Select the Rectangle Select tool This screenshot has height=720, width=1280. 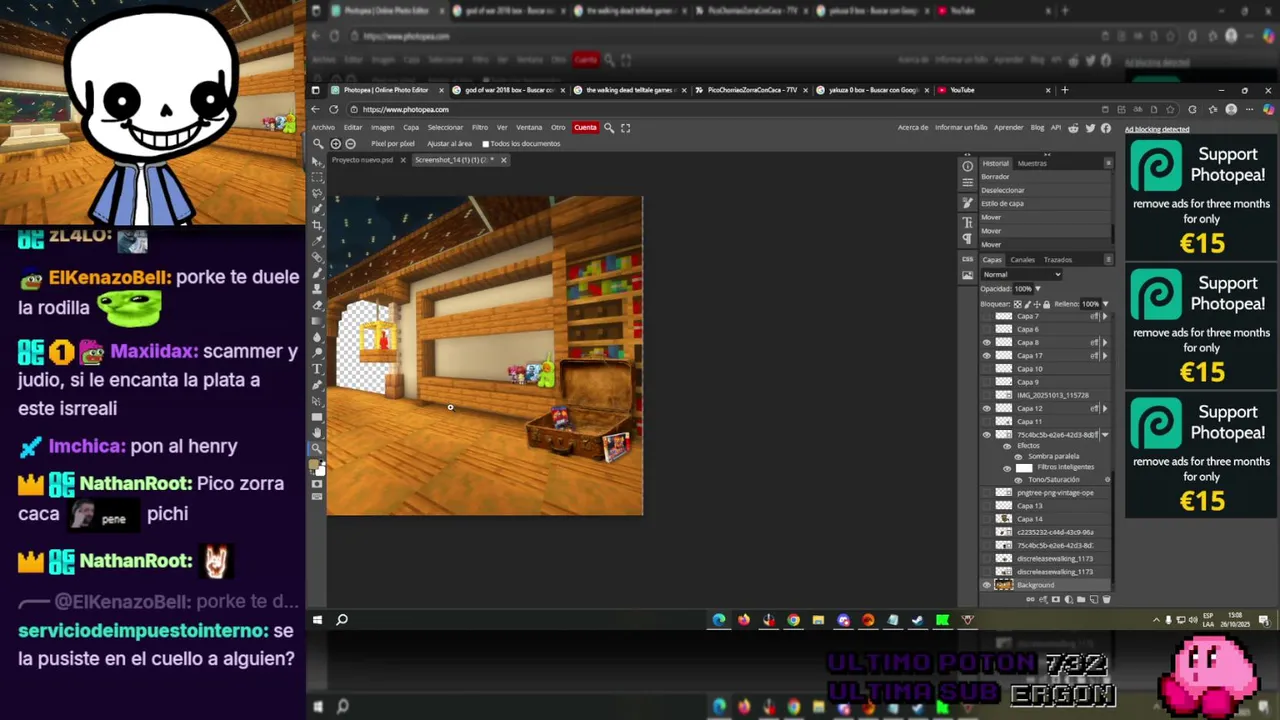(x=318, y=177)
